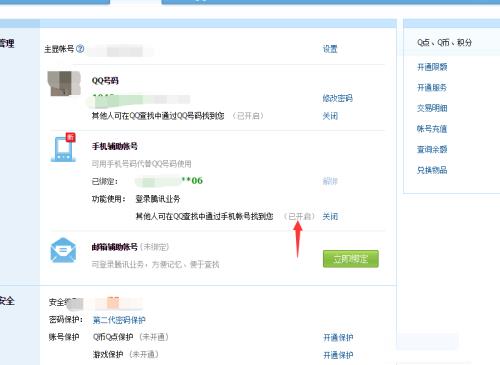Open 交易明细 in the side panel
Screen dimensions: 500x365
[x=432, y=108]
